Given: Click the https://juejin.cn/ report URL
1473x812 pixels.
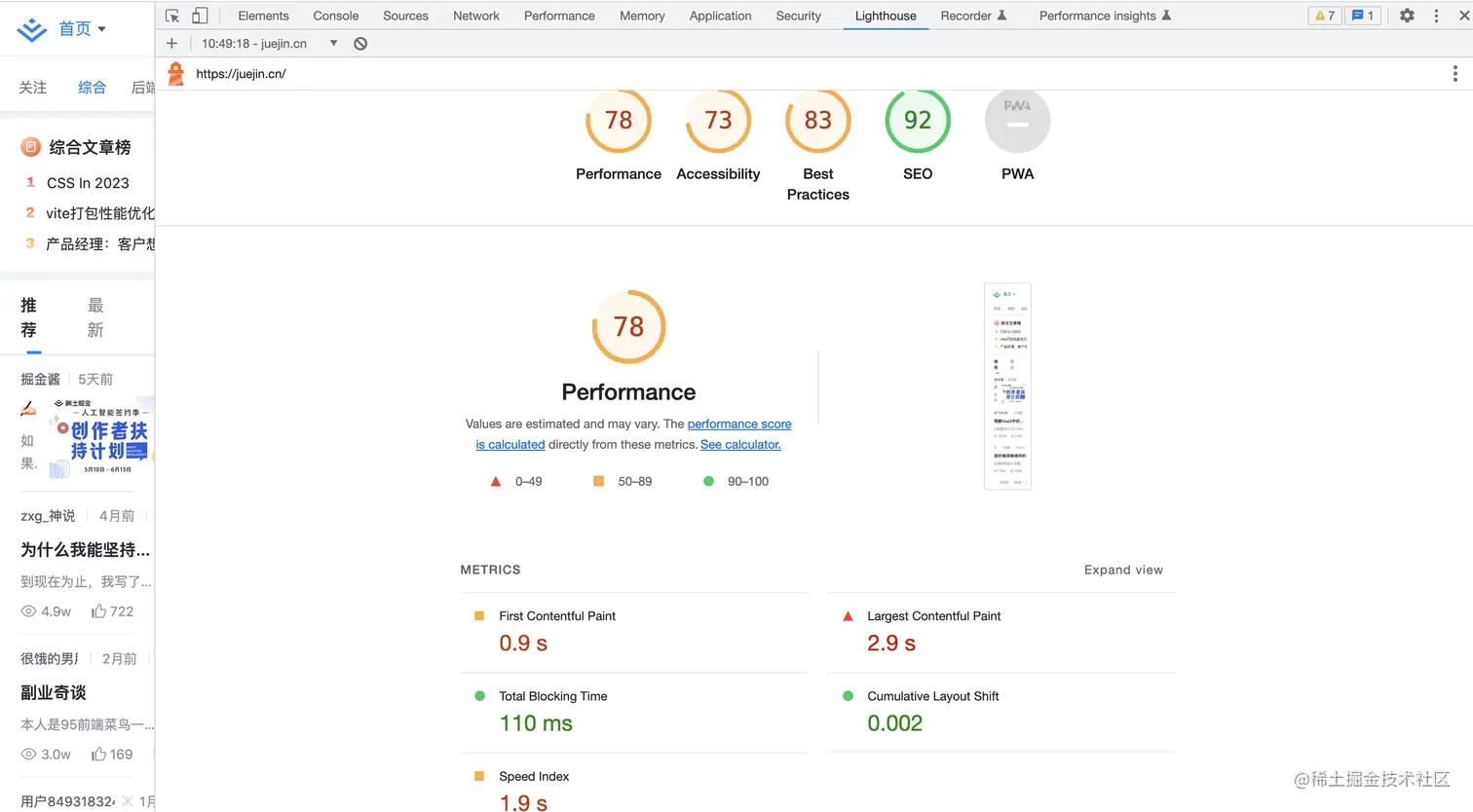Looking at the screenshot, I should 241,74.
